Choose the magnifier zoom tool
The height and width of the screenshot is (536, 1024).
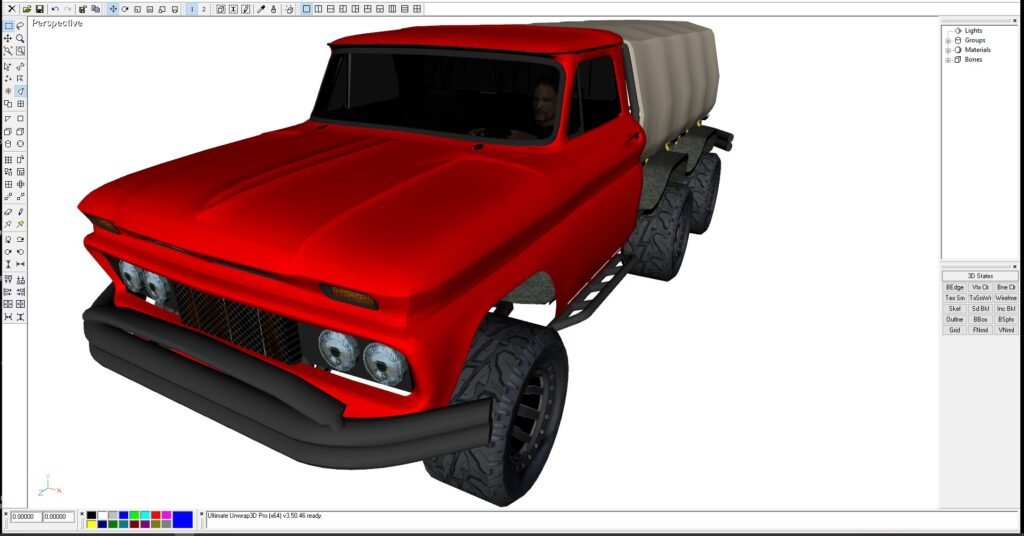(20, 38)
